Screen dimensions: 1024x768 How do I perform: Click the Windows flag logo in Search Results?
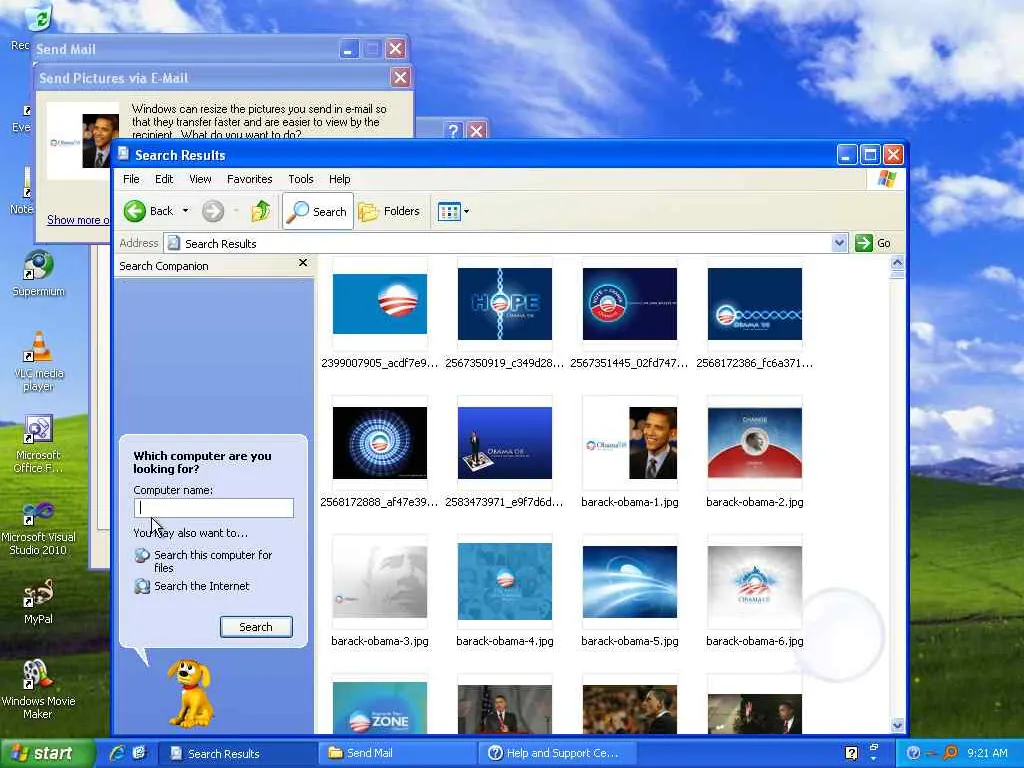(887, 179)
